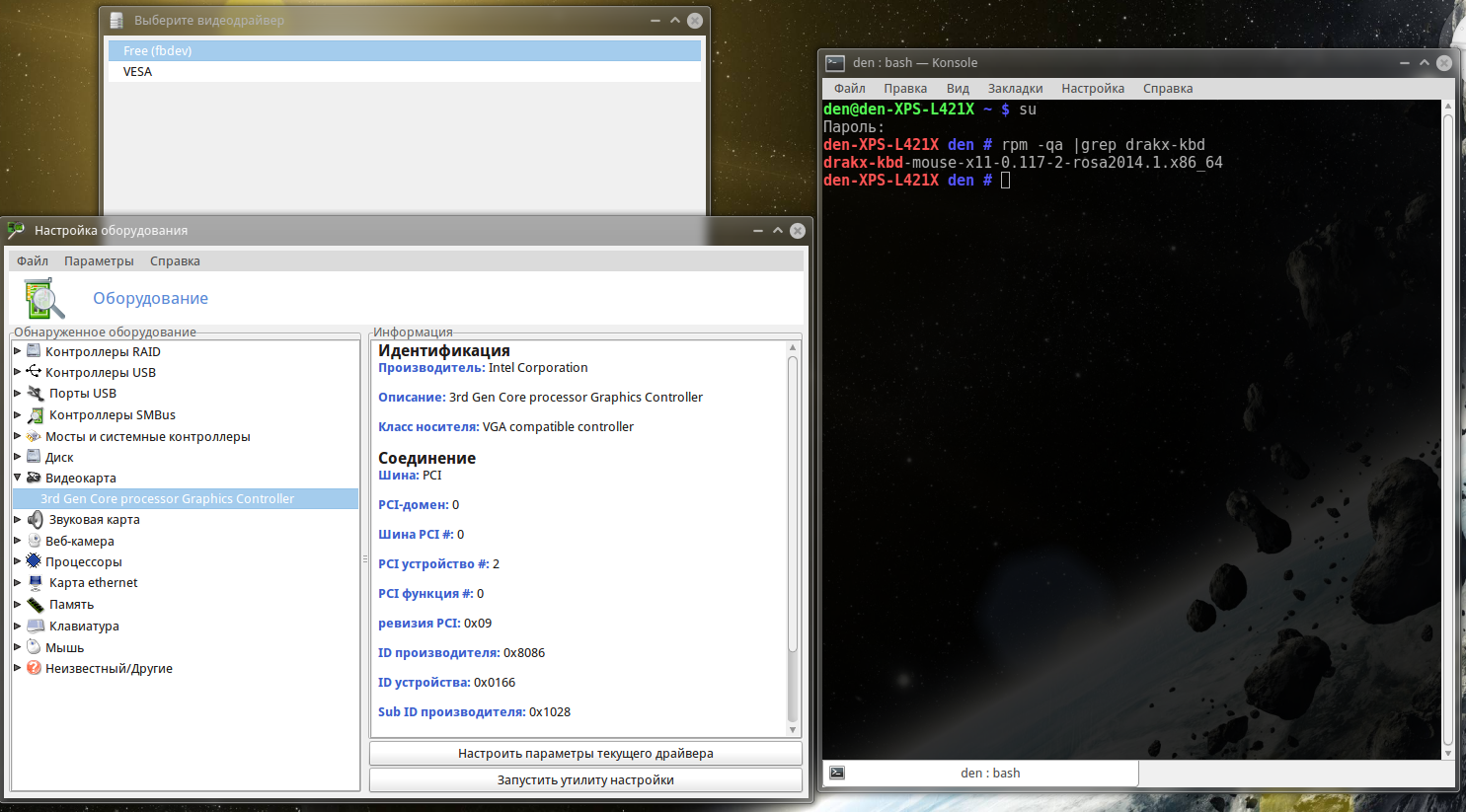
Task: Click the sound card speaker icon
Action: coord(36,520)
